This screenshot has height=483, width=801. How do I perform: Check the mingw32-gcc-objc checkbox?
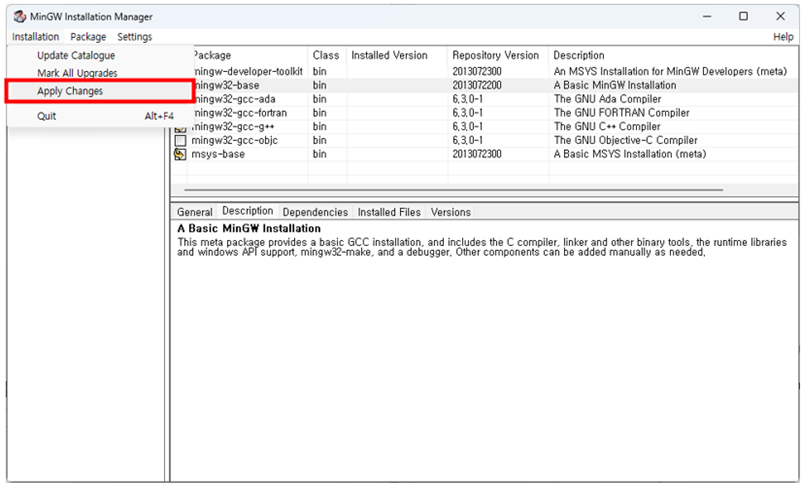[x=180, y=140]
